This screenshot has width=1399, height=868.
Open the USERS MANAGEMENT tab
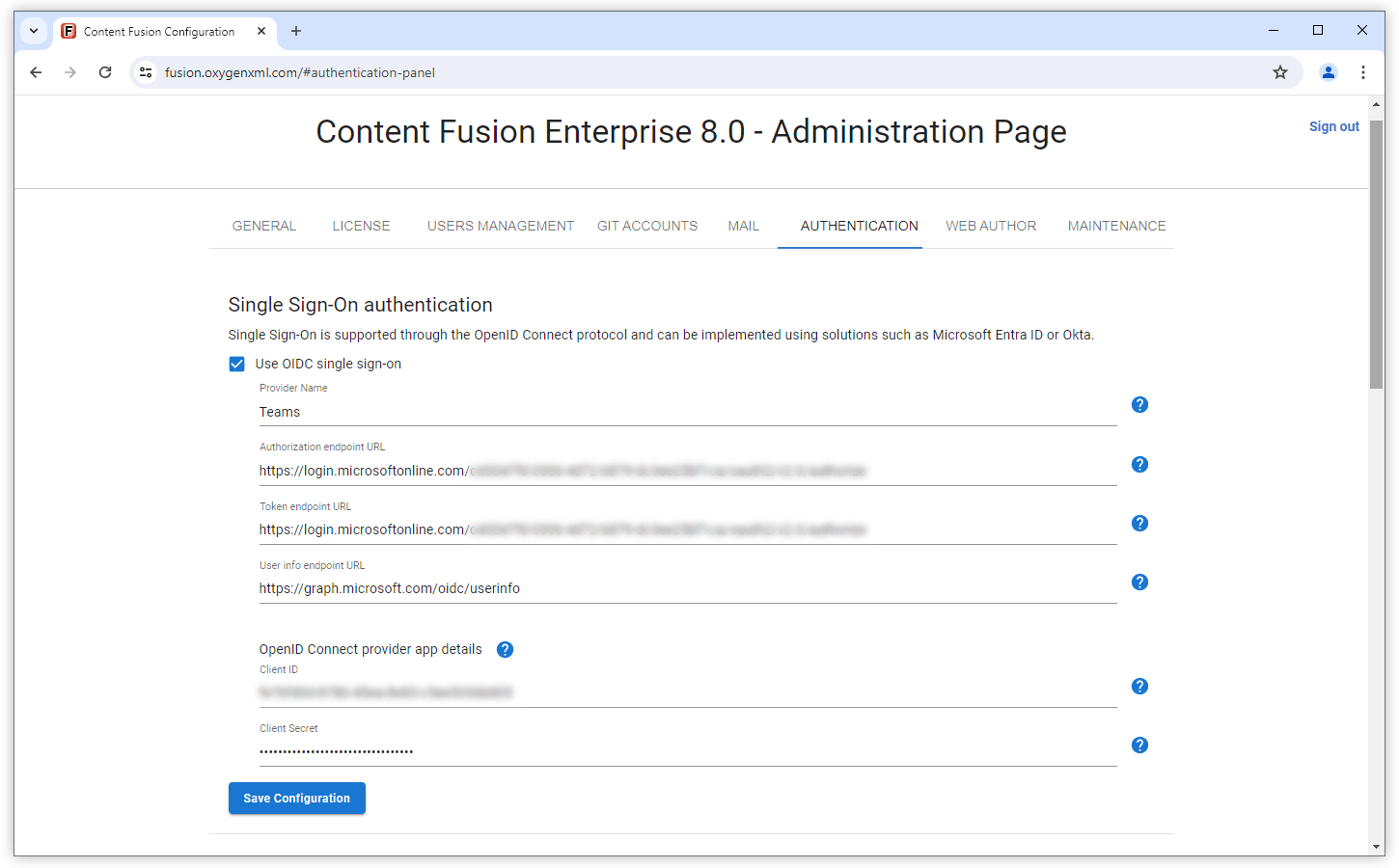(501, 226)
